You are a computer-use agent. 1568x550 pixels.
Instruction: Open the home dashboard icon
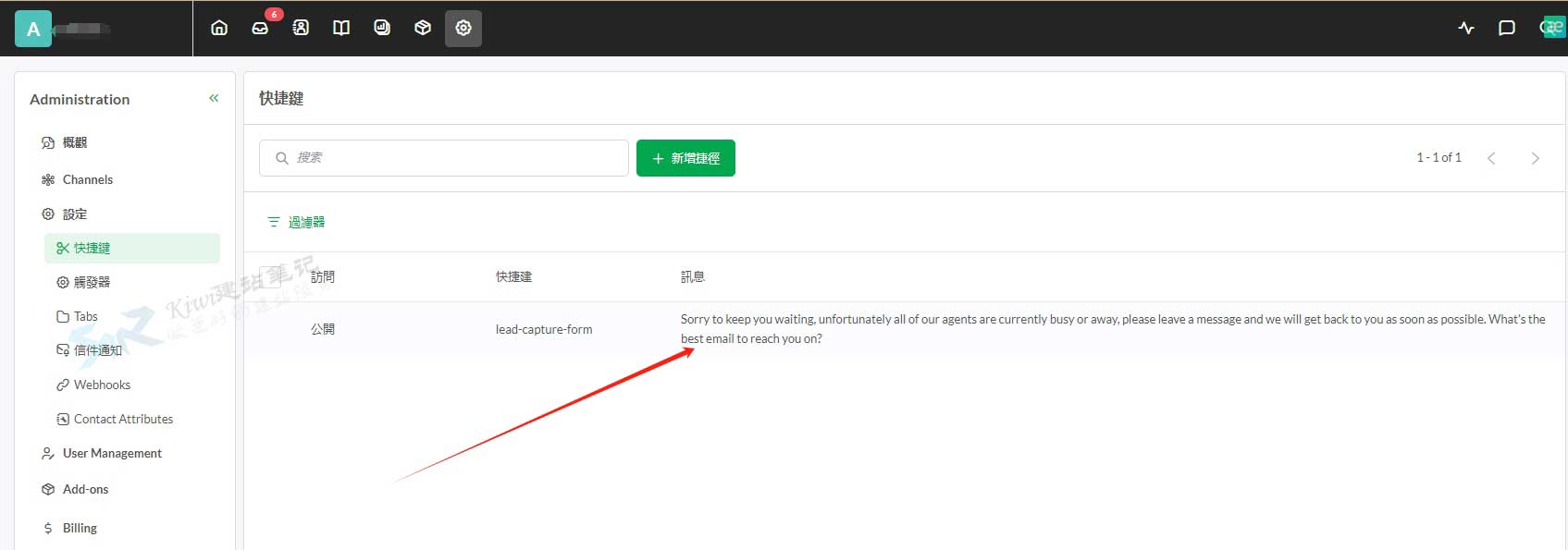pos(219,28)
